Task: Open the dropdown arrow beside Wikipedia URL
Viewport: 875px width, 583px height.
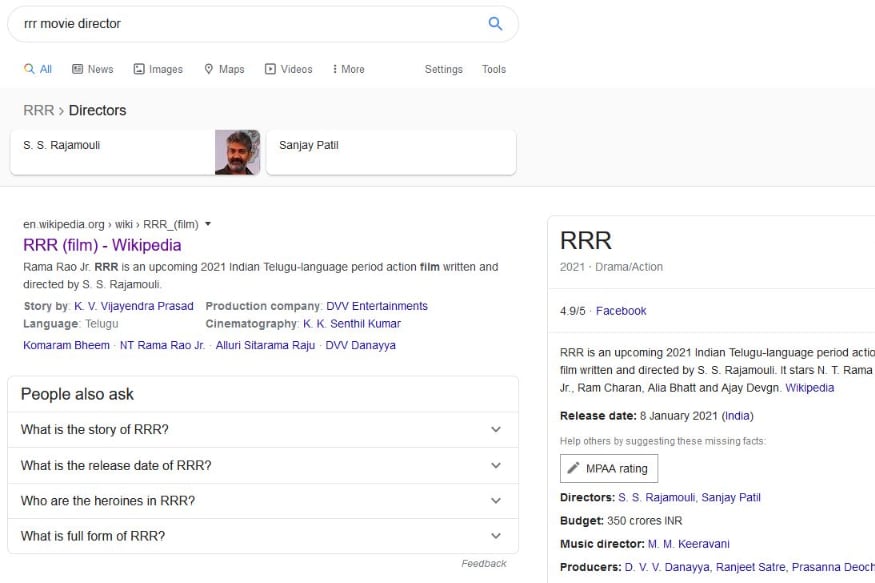Action: 208,224
